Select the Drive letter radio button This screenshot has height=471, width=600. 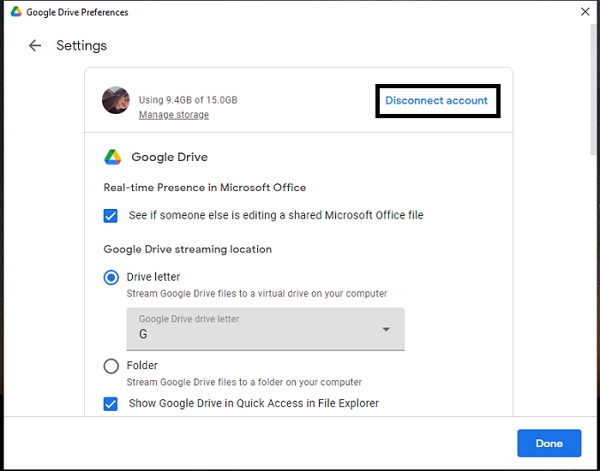point(111,277)
